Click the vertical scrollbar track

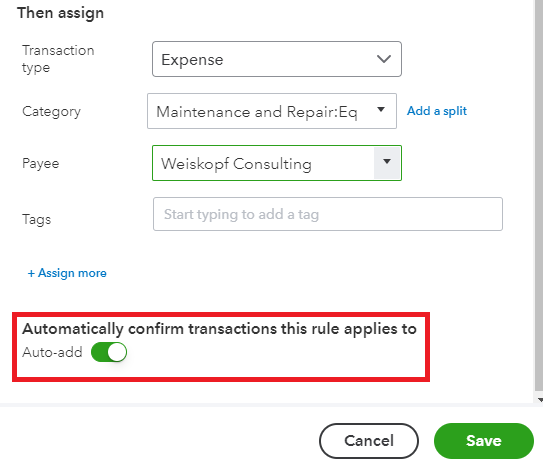[538, 196]
